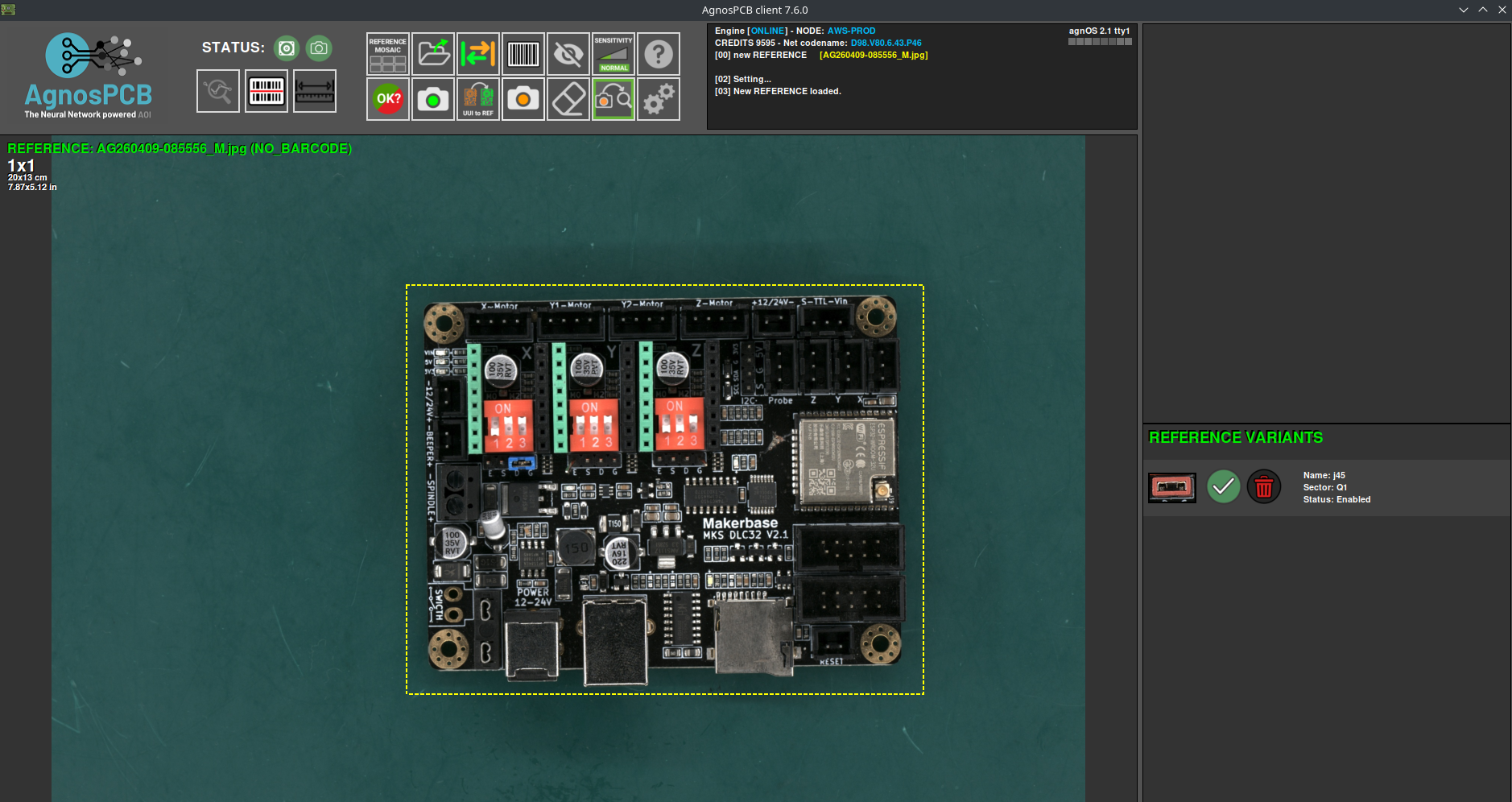
Task: Click the 'Status: Enabled' variant text
Action: 1337,499
